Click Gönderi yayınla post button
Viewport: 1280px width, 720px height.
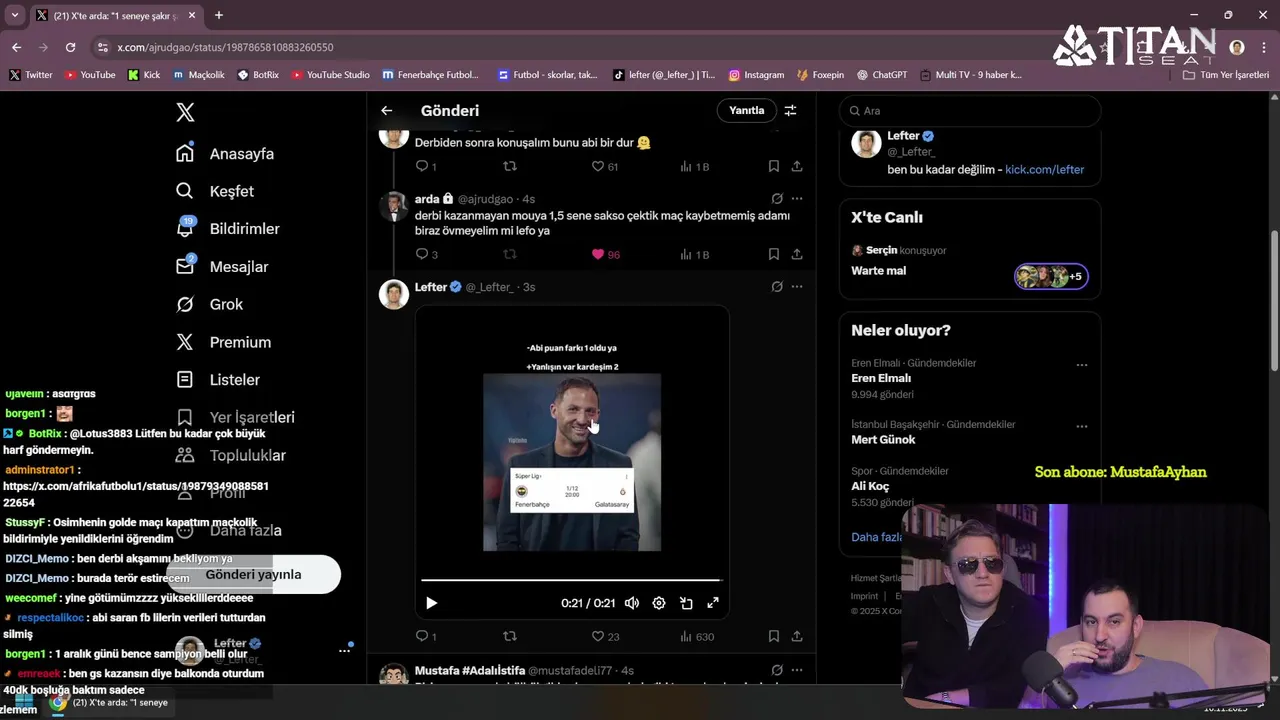(254, 575)
